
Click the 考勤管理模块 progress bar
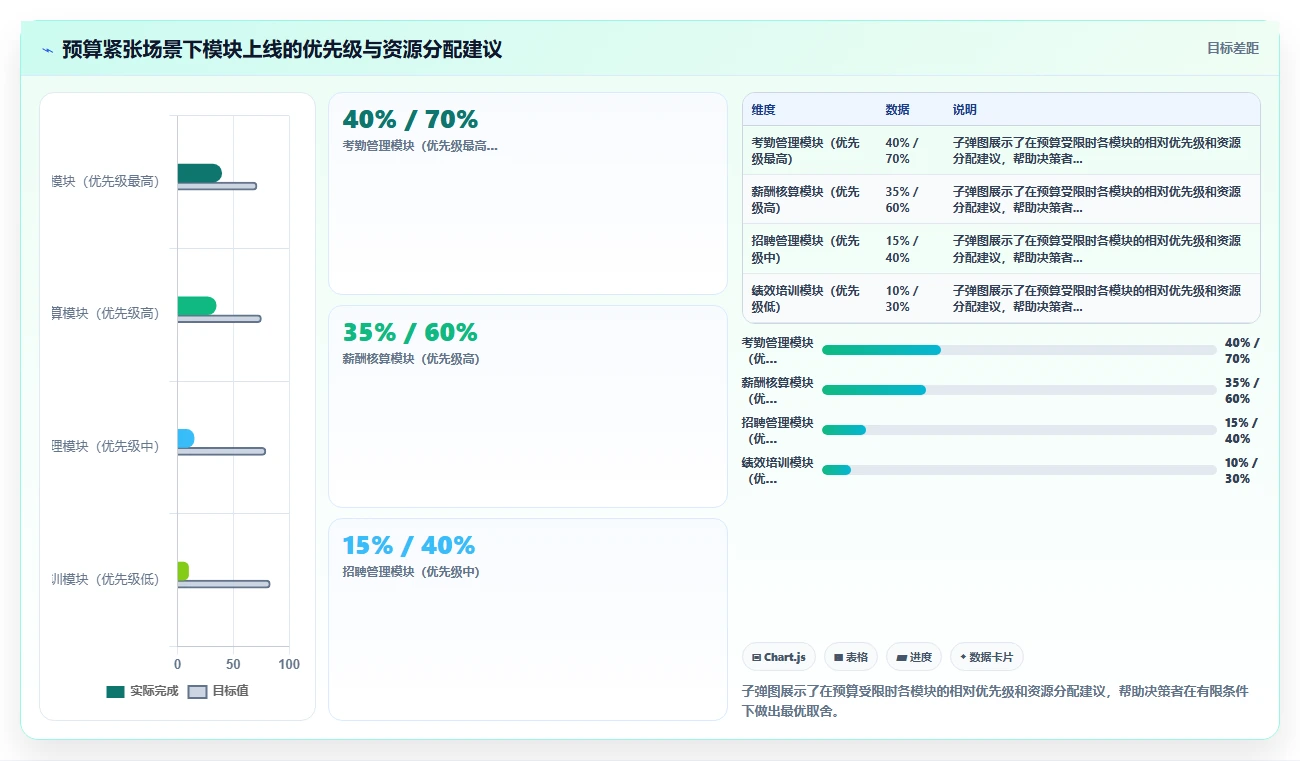tap(1019, 350)
